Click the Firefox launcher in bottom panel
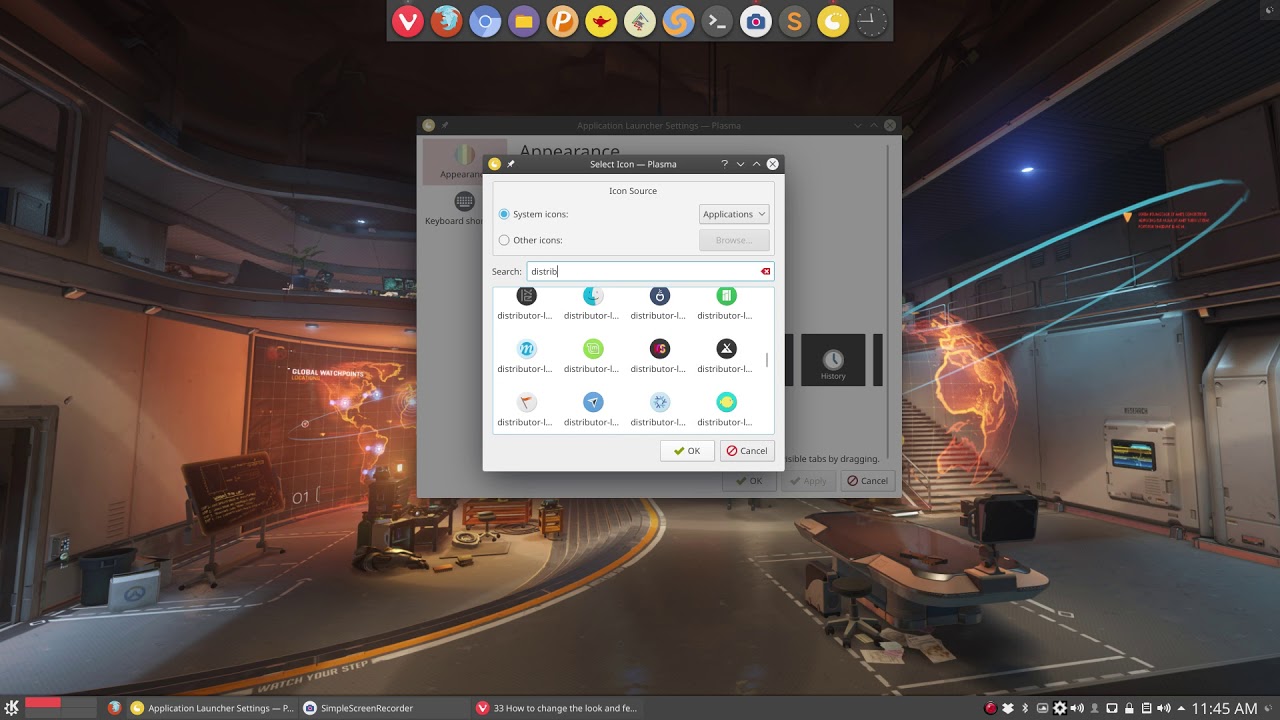Viewport: 1280px width, 720px height. pyautogui.click(x=115, y=708)
